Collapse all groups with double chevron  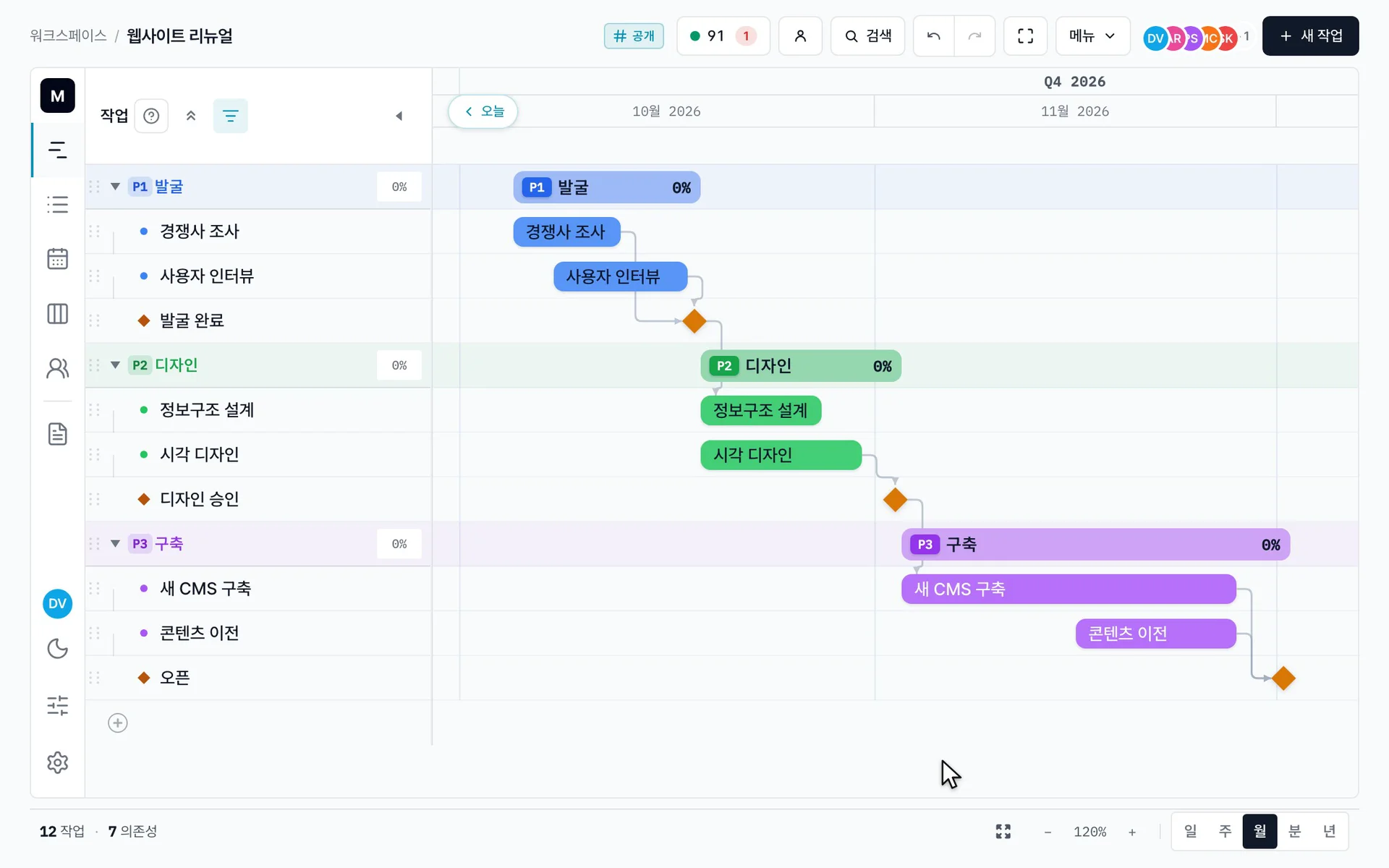point(191,116)
